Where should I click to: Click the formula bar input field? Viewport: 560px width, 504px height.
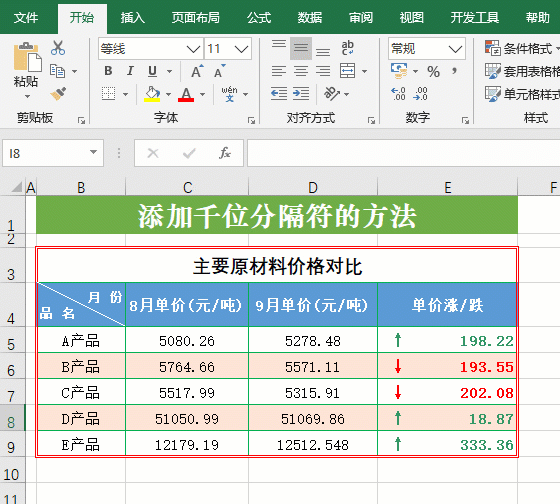click(404, 153)
